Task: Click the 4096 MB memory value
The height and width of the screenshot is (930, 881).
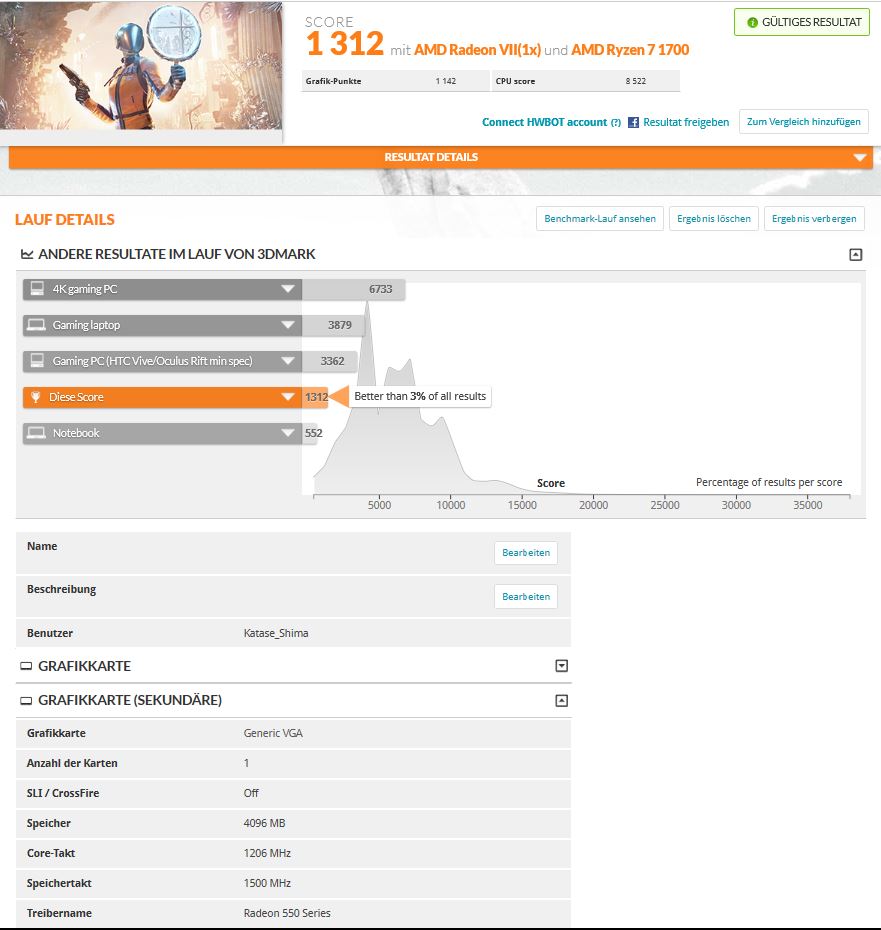Action: click(x=264, y=823)
